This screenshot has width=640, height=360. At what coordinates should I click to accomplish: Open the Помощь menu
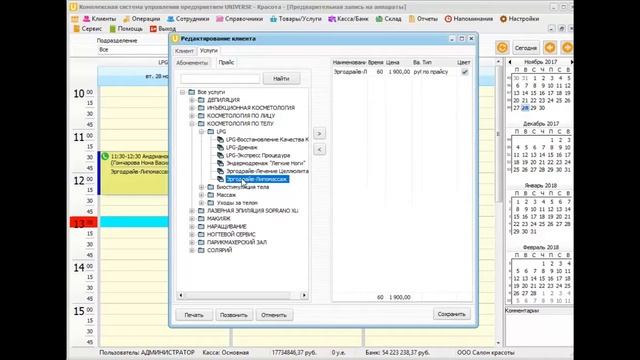[126, 29]
